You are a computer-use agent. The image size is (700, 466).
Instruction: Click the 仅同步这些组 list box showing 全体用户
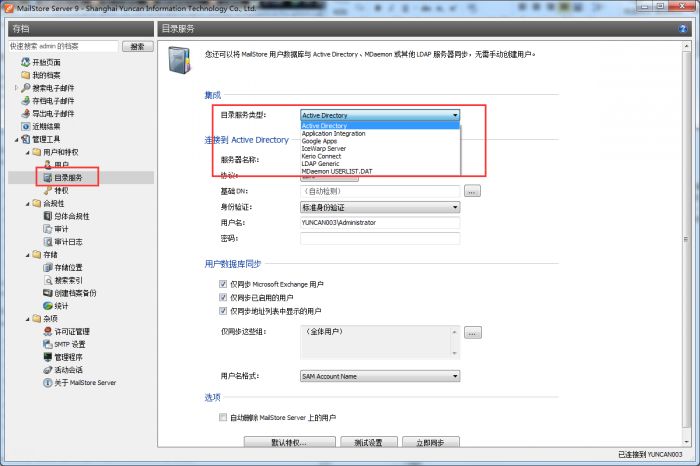pos(380,342)
